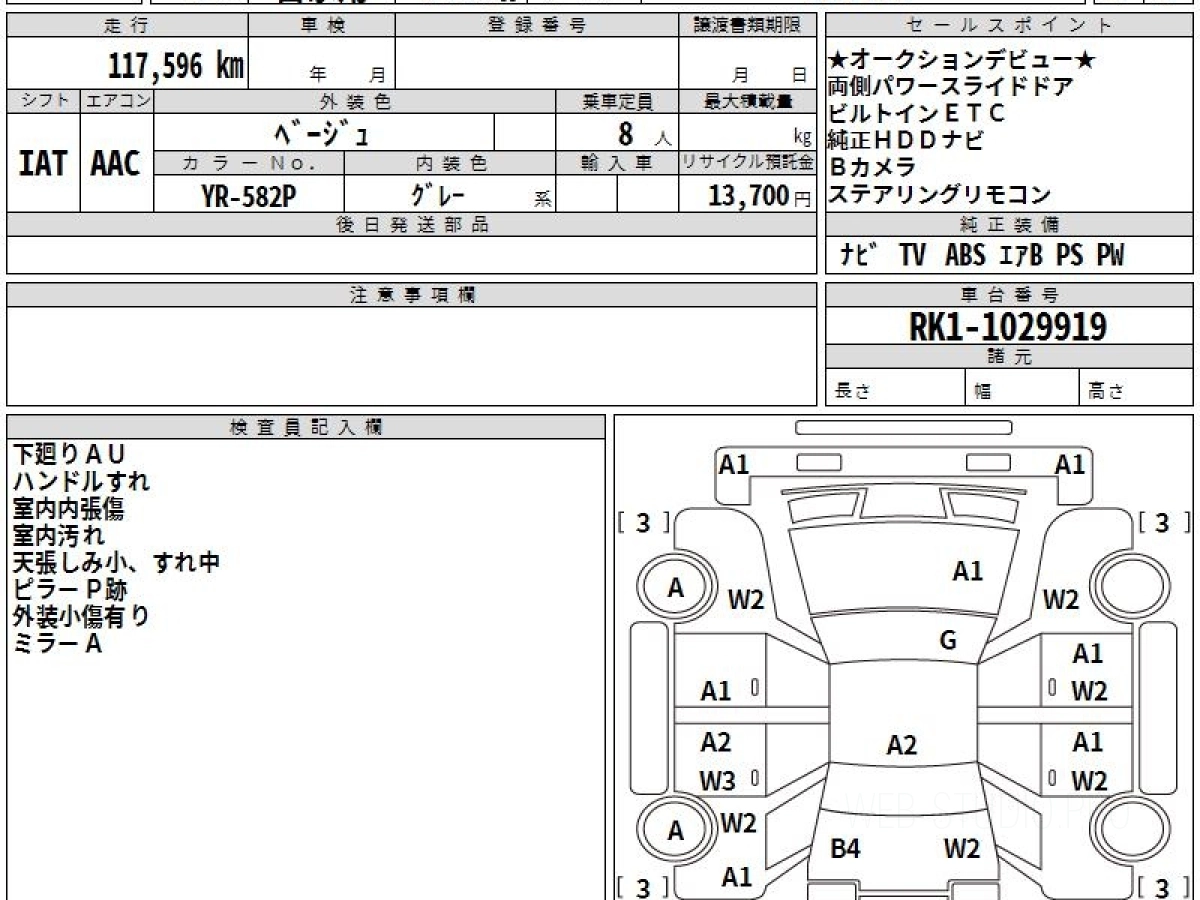Click the 車台番号 header
The image size is (1200, 900).
click(x=1010, y=295)
